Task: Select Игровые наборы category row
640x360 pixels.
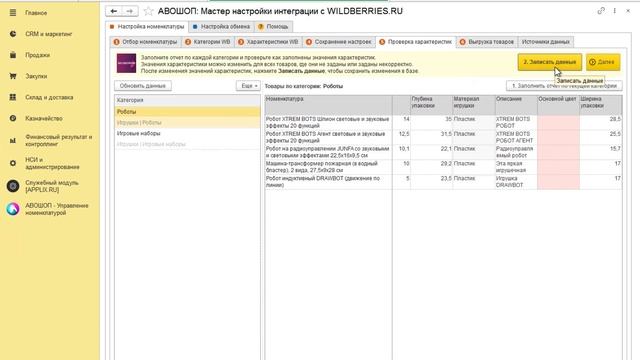Action: 187,133
